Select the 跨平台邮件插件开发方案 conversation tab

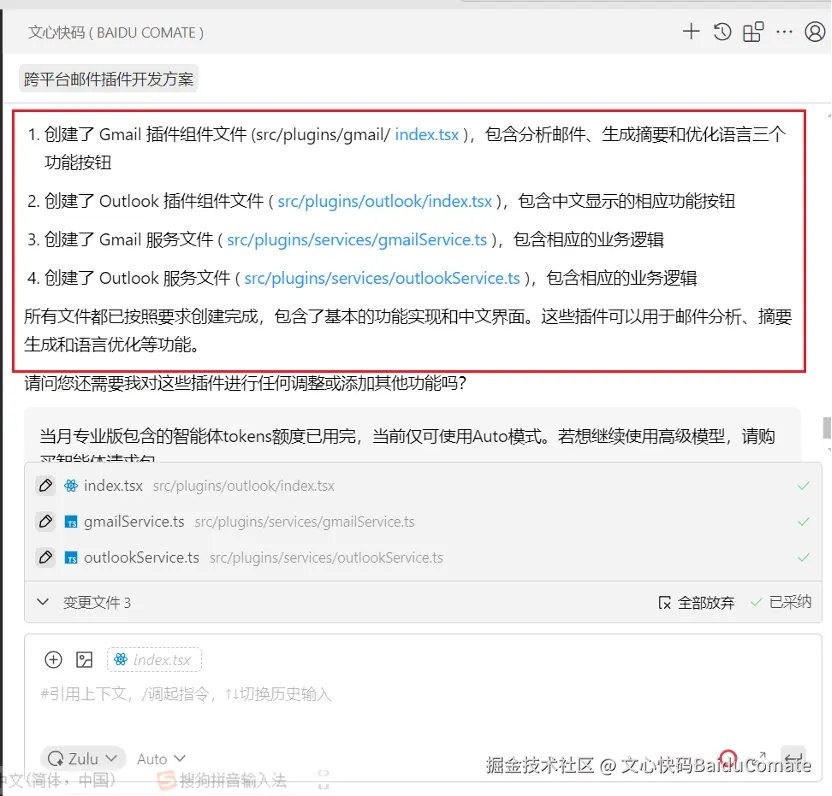(x=109, y=79)
